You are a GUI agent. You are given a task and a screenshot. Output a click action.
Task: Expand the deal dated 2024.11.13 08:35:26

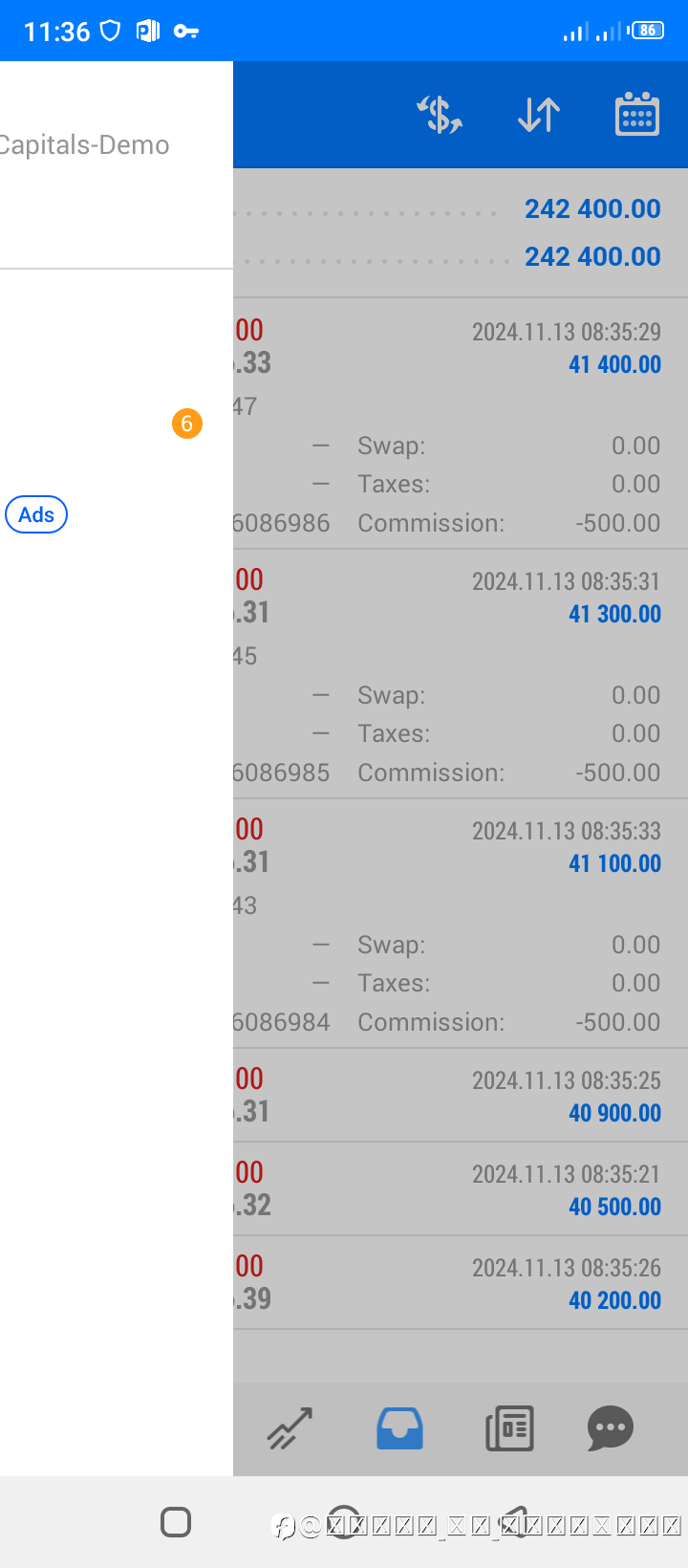[x=461, y=1283]
